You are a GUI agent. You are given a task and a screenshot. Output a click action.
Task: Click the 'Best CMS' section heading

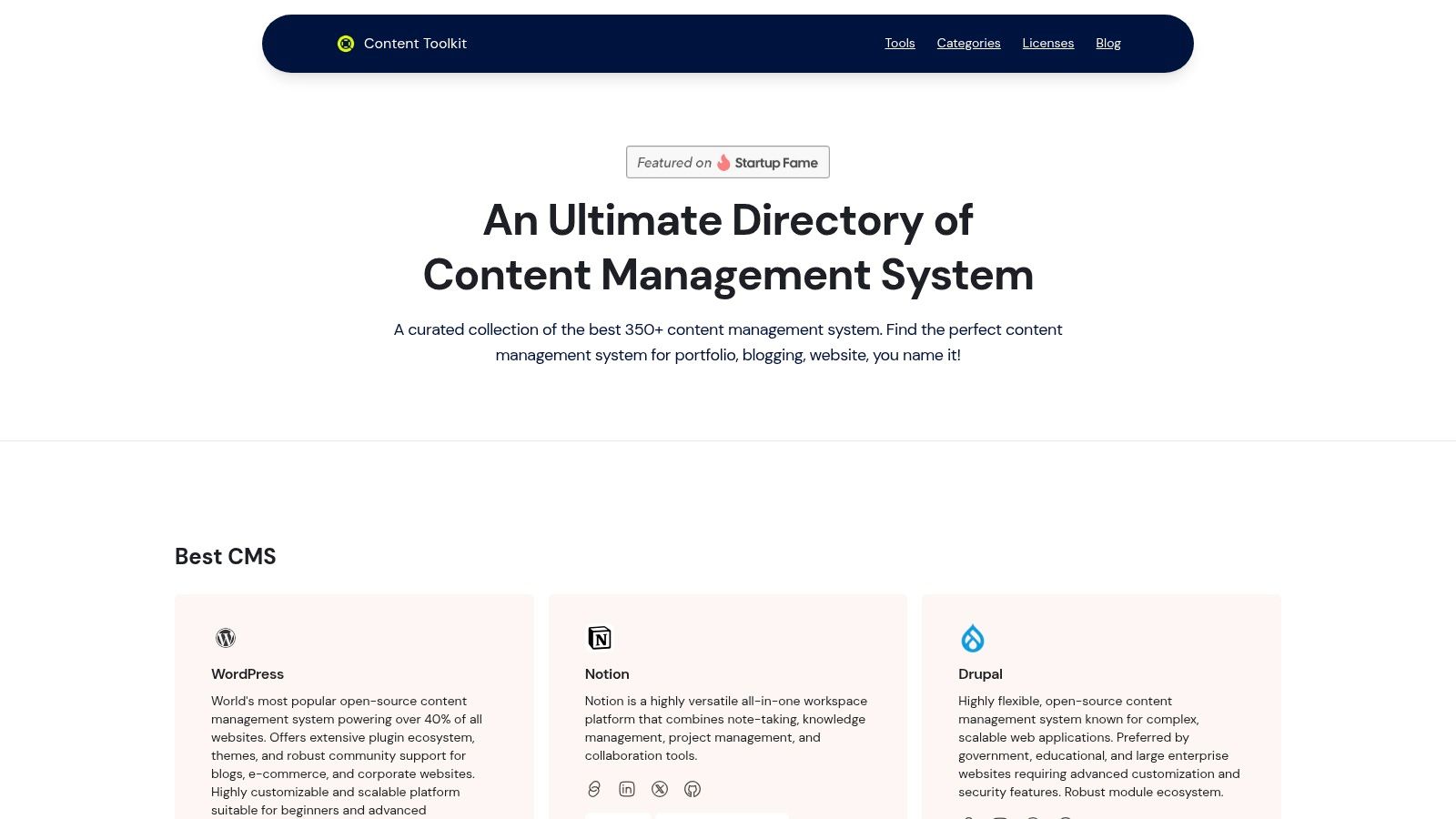[226, 556]
